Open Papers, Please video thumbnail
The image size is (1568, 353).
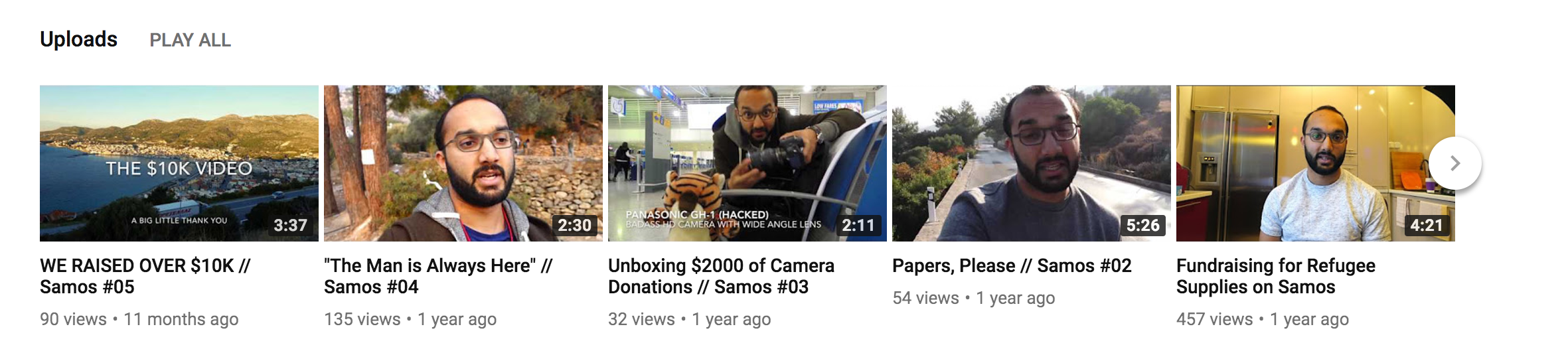(1032, 163)
